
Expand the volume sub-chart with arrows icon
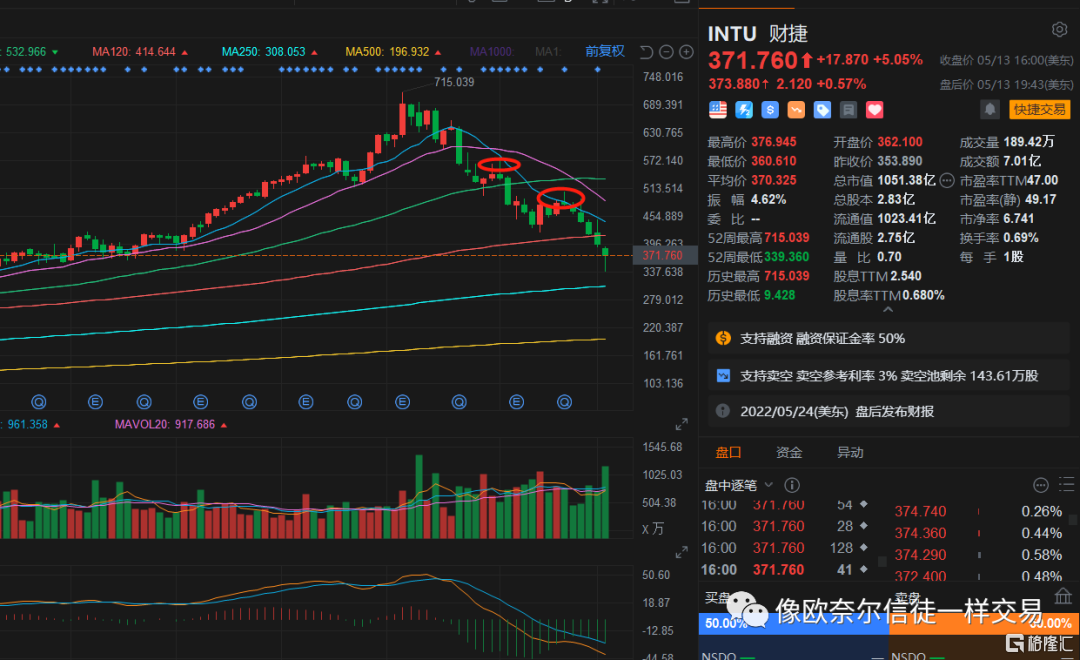tap(681, 424)
